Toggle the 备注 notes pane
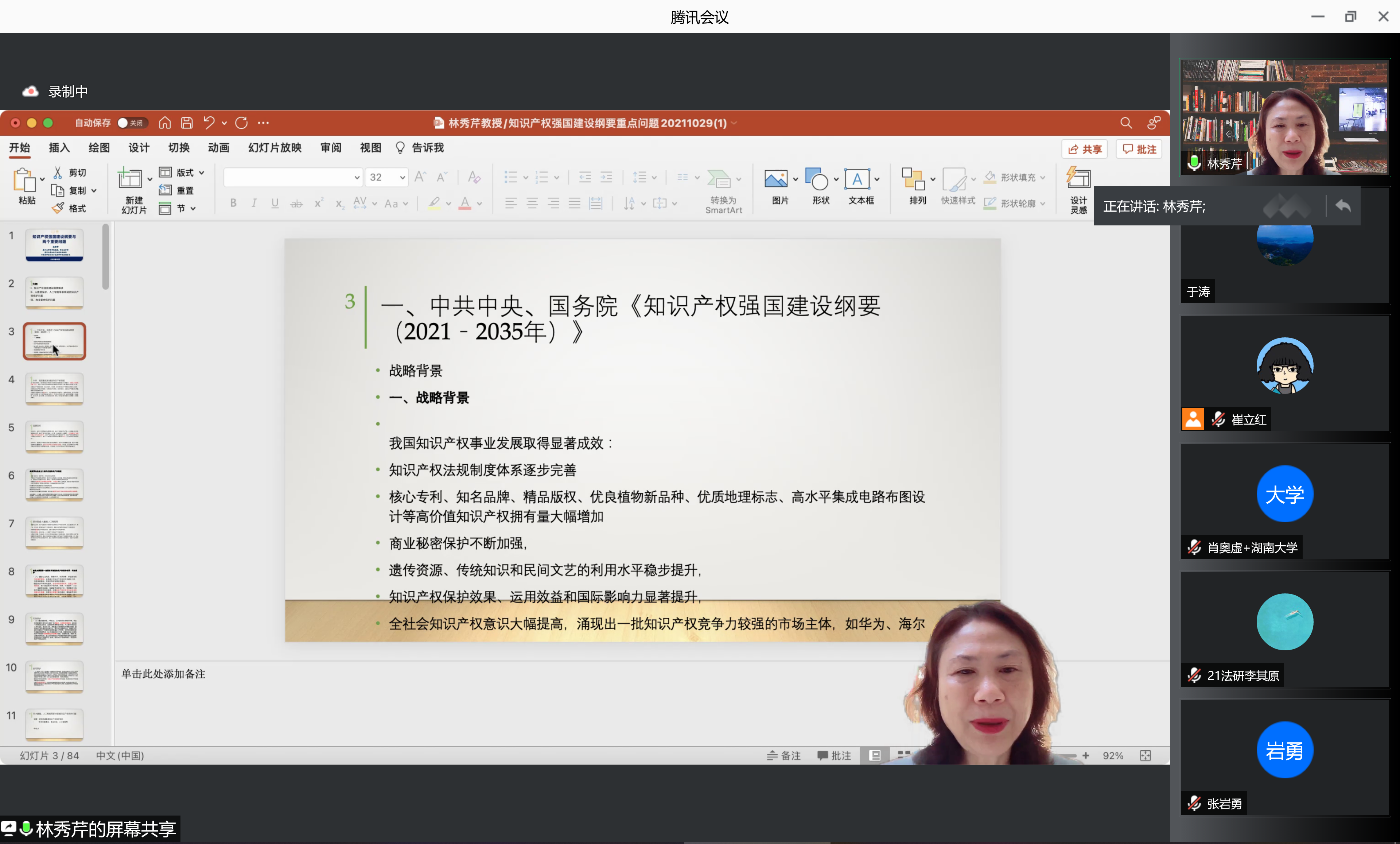The width and height of the screenshot is (1400, 844). [x=784, y=755]
